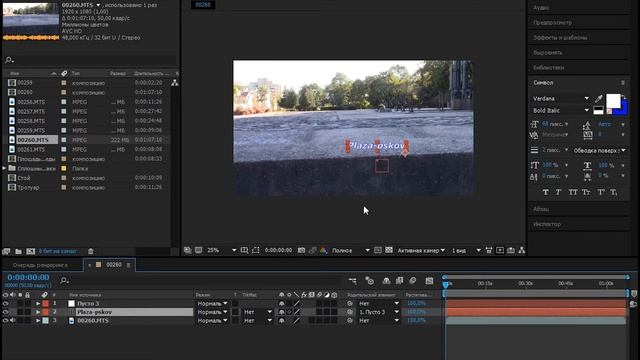640x360 pixels.
Task: Click the white fill color swatch
Action: coord(613,100)
